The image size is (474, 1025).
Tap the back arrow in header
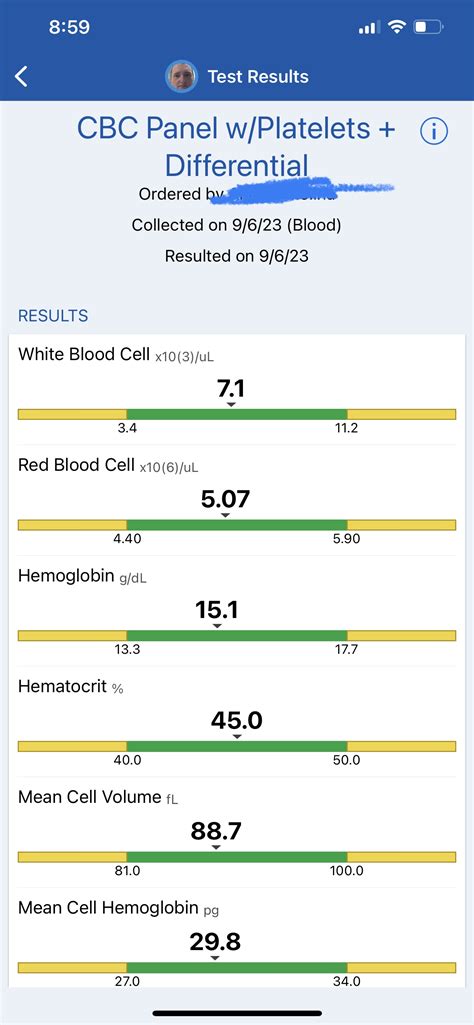pos(22,76)
